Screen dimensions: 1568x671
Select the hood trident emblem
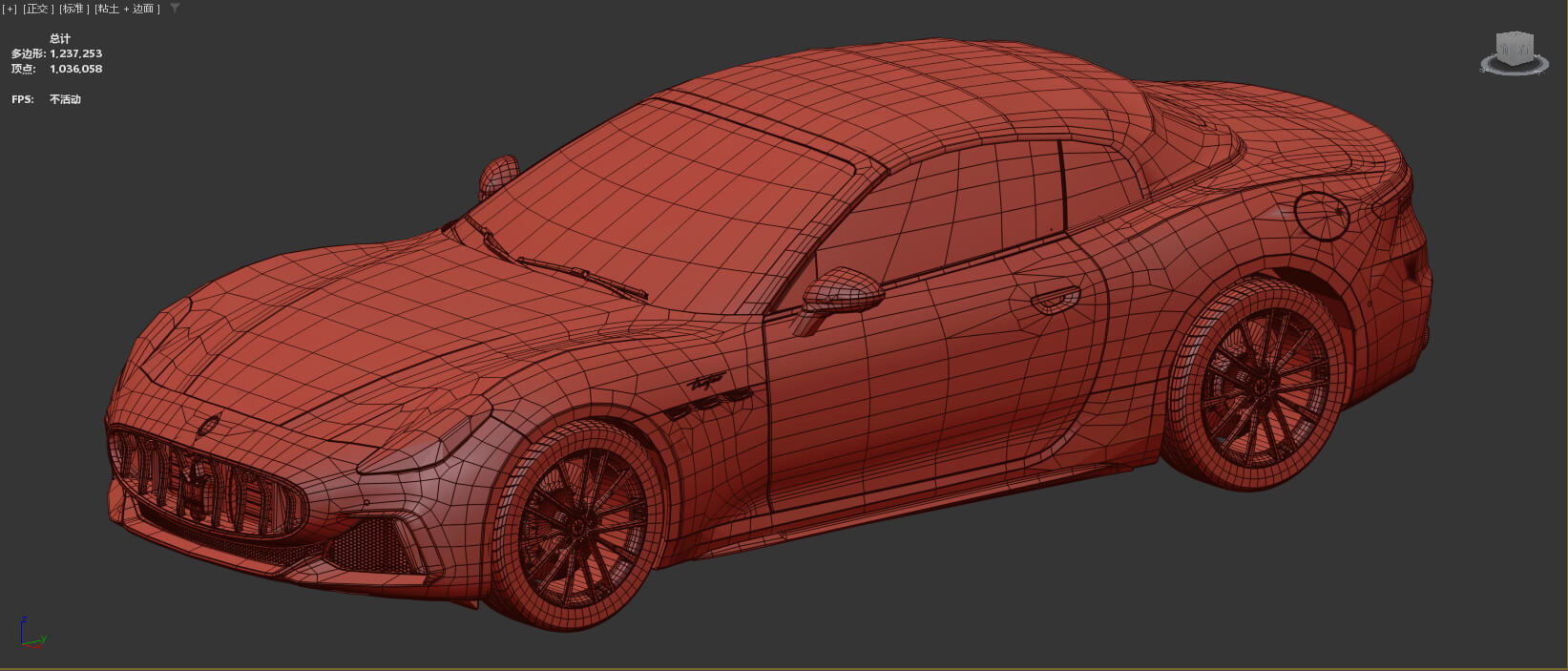[209, 426]
